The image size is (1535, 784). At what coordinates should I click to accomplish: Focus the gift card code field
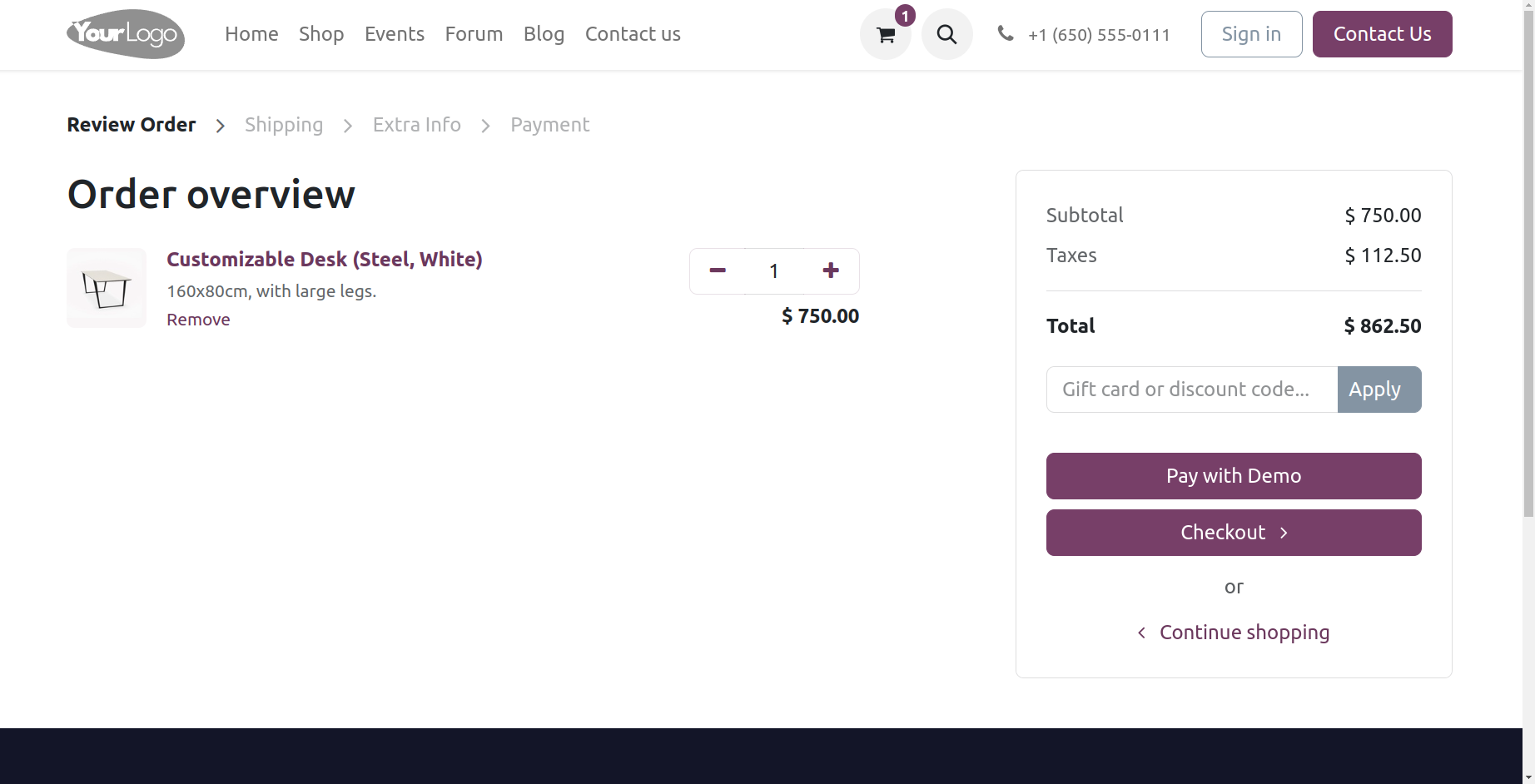tap(1191, 390)
